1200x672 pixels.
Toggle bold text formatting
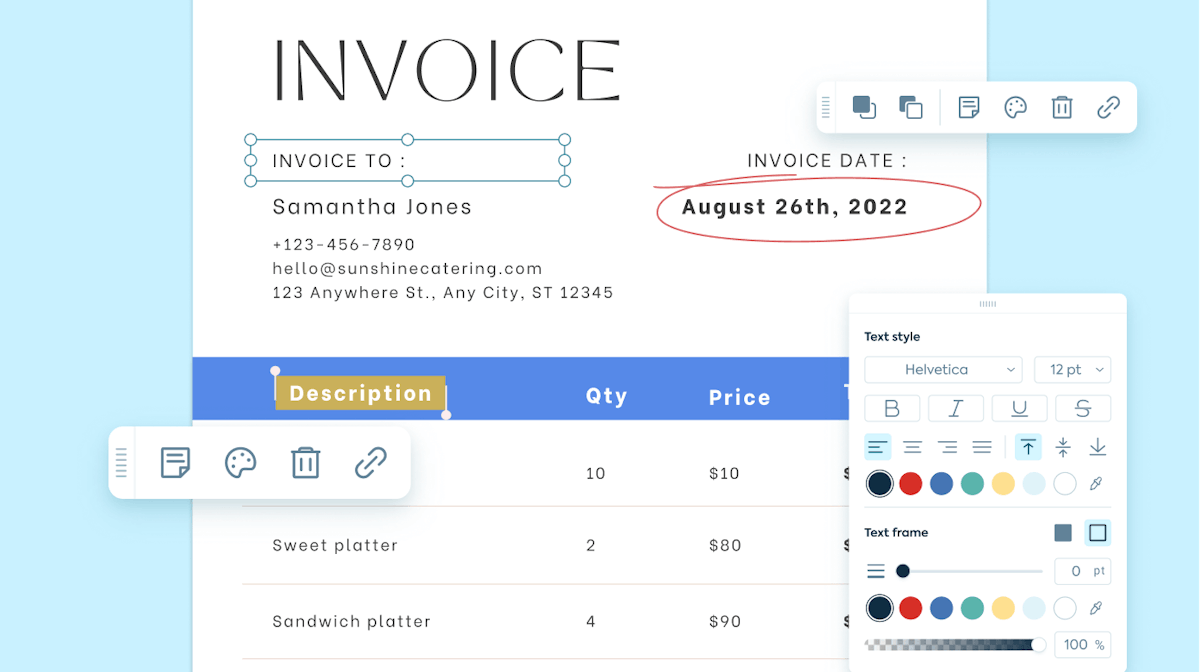click(x=893, y=408)
